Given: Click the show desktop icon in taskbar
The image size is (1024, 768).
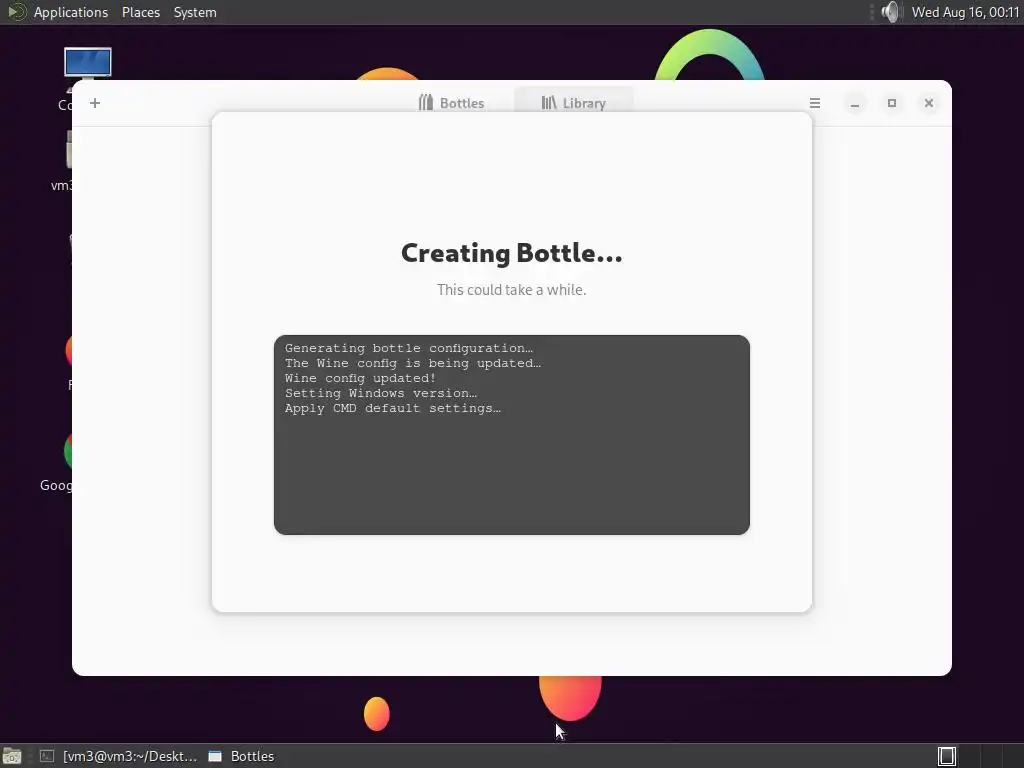Looking at the screenshot, I should (x=12, y=756).
